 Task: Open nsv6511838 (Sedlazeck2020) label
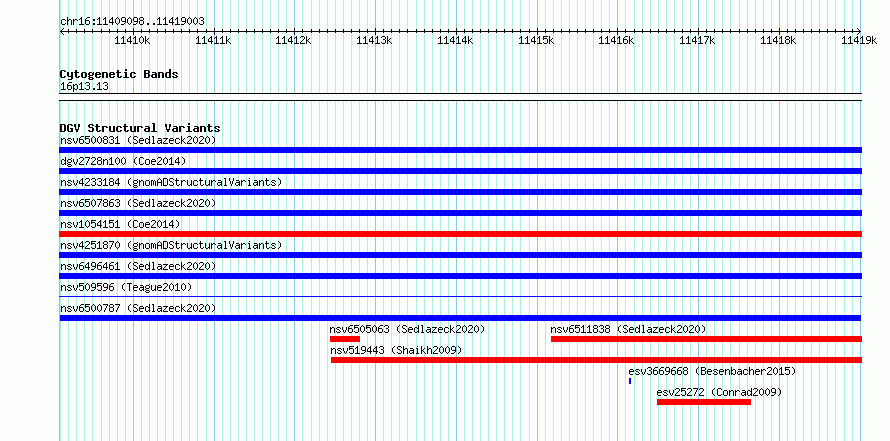tap(628, 329)
